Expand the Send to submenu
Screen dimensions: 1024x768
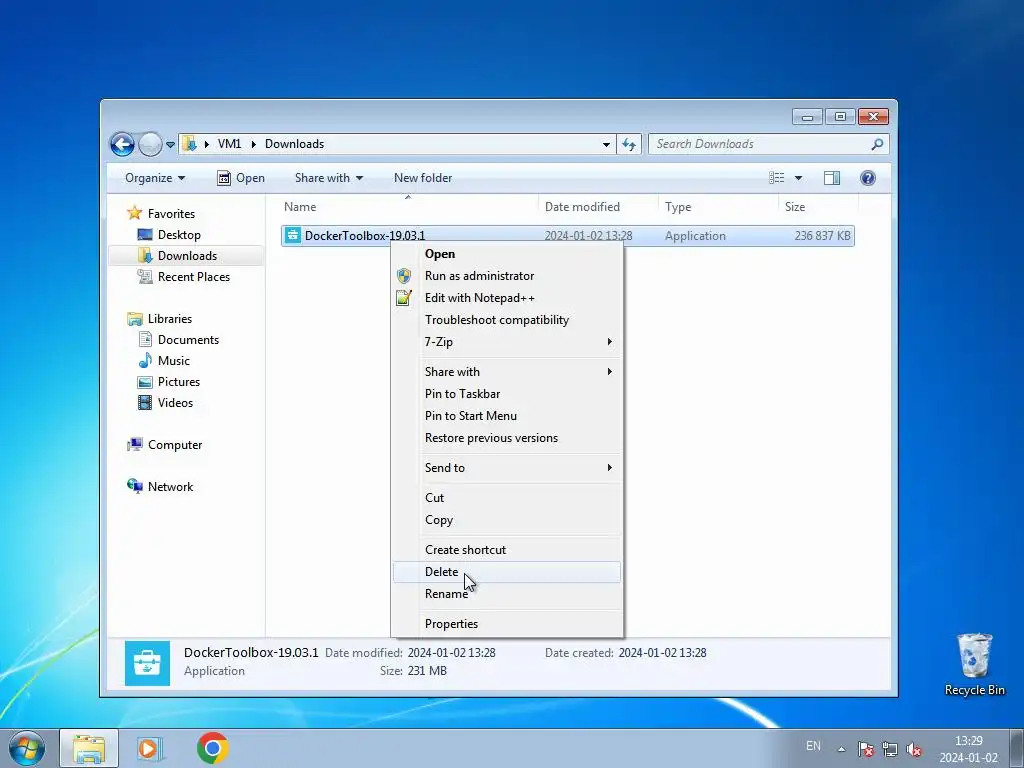507,468
